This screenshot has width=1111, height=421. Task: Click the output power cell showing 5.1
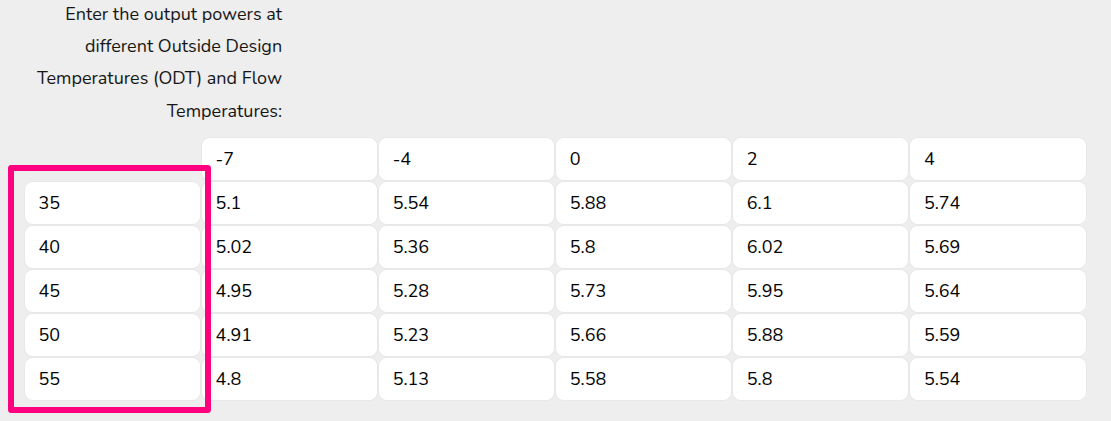point(289,203)
